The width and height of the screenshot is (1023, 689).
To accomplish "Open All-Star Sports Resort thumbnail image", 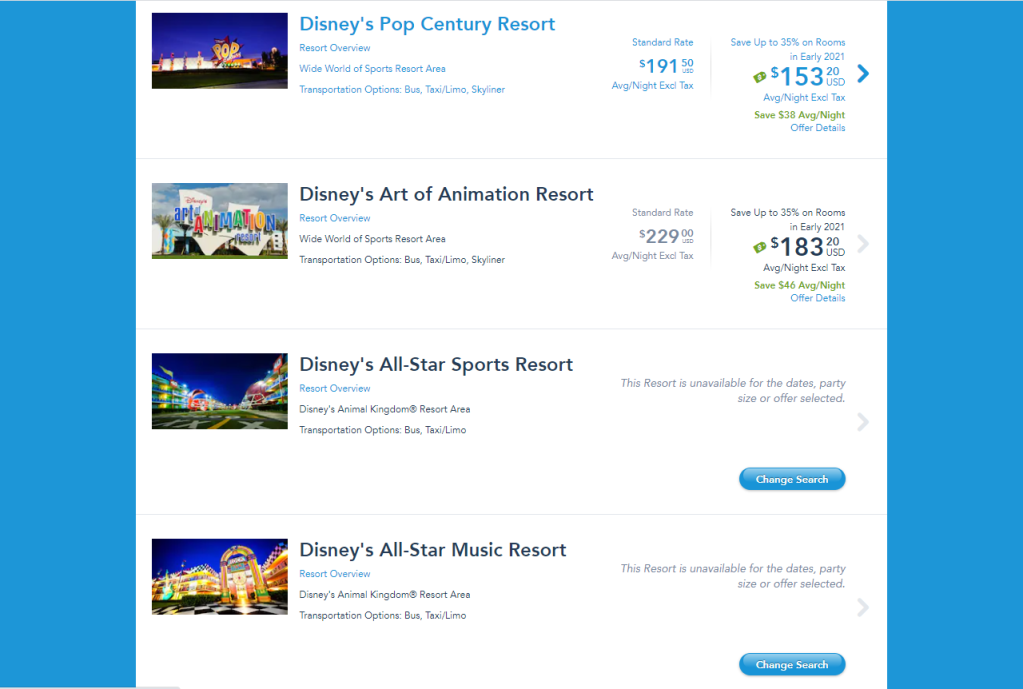I will pyautogui.click(x=219, y=391).
